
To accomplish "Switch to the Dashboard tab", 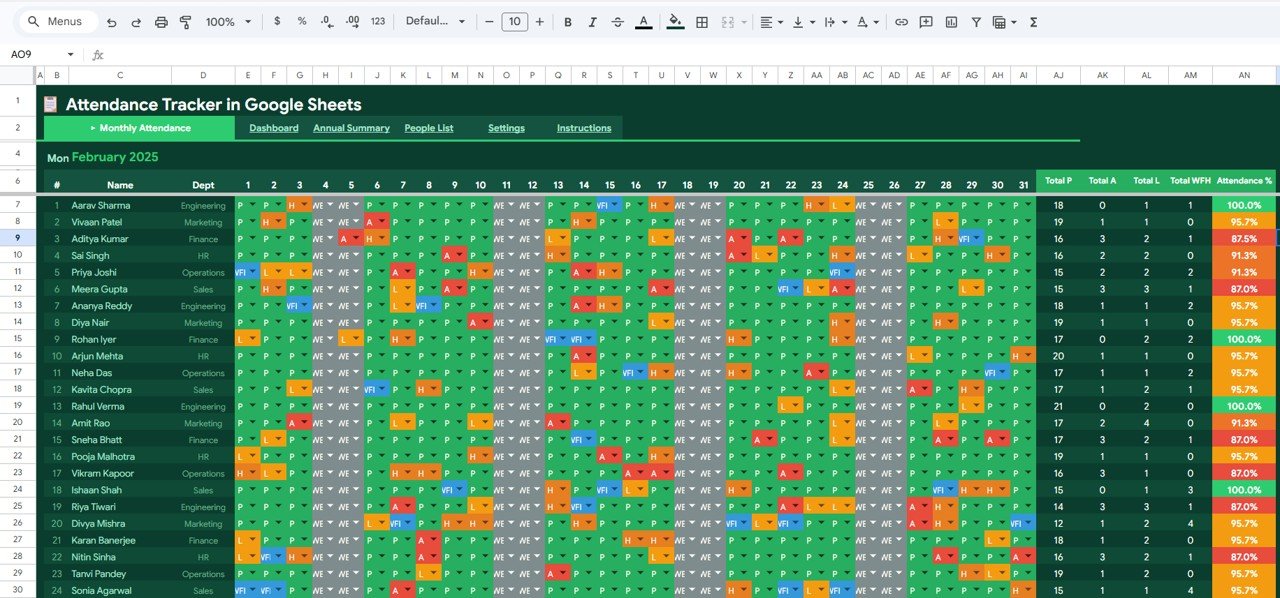I will click(273, 128).
